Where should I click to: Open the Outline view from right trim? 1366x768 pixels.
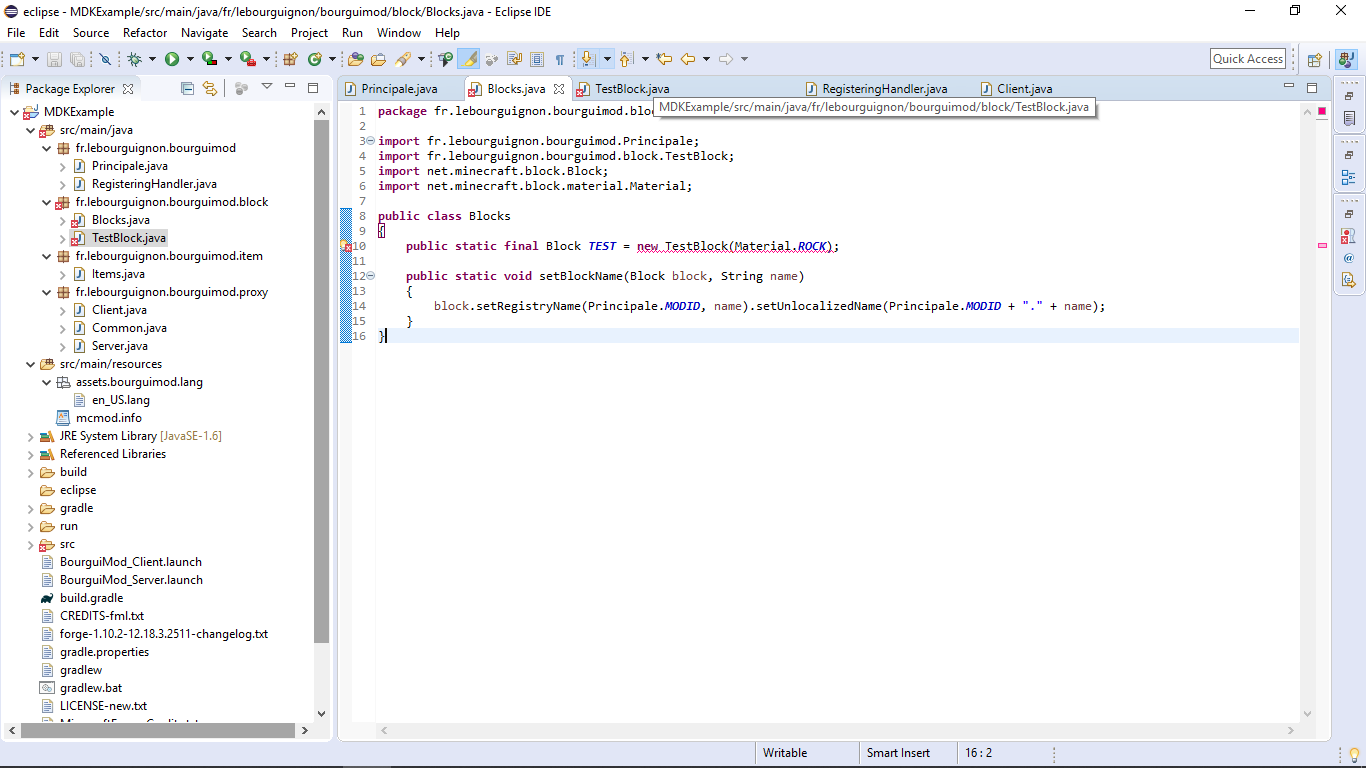[1348, 178]
